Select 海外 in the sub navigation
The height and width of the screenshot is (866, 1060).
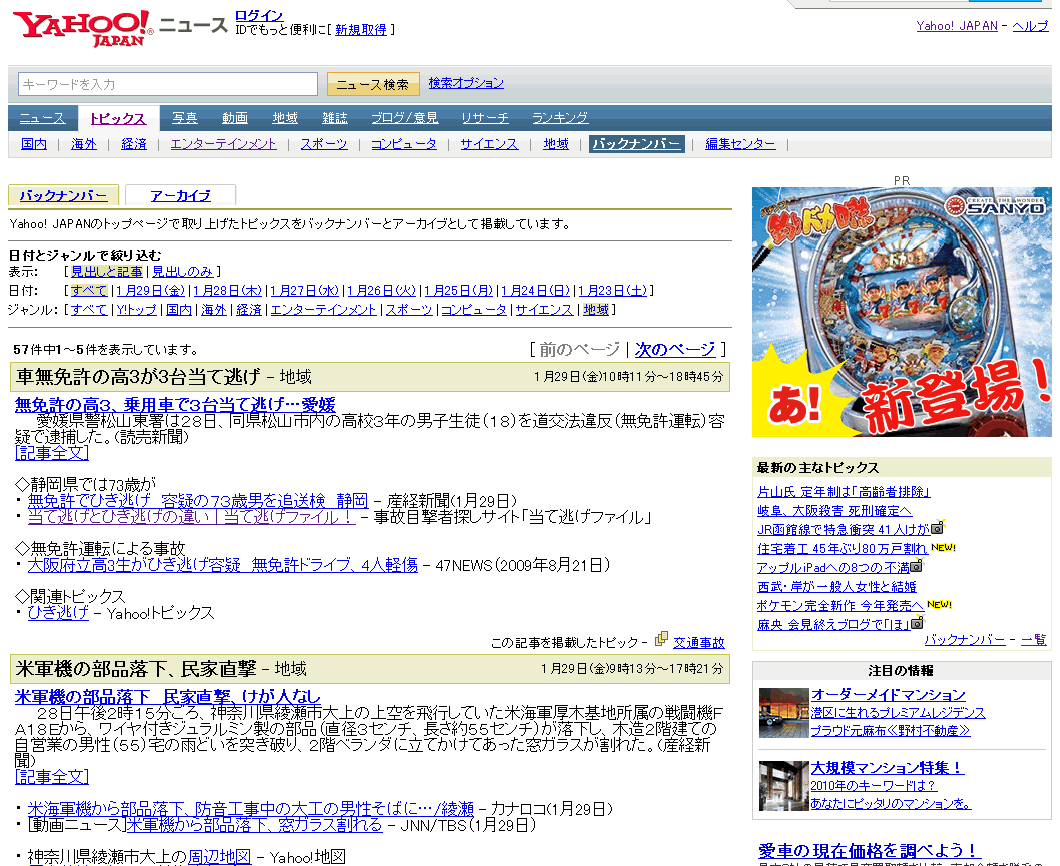click(84, 143)
